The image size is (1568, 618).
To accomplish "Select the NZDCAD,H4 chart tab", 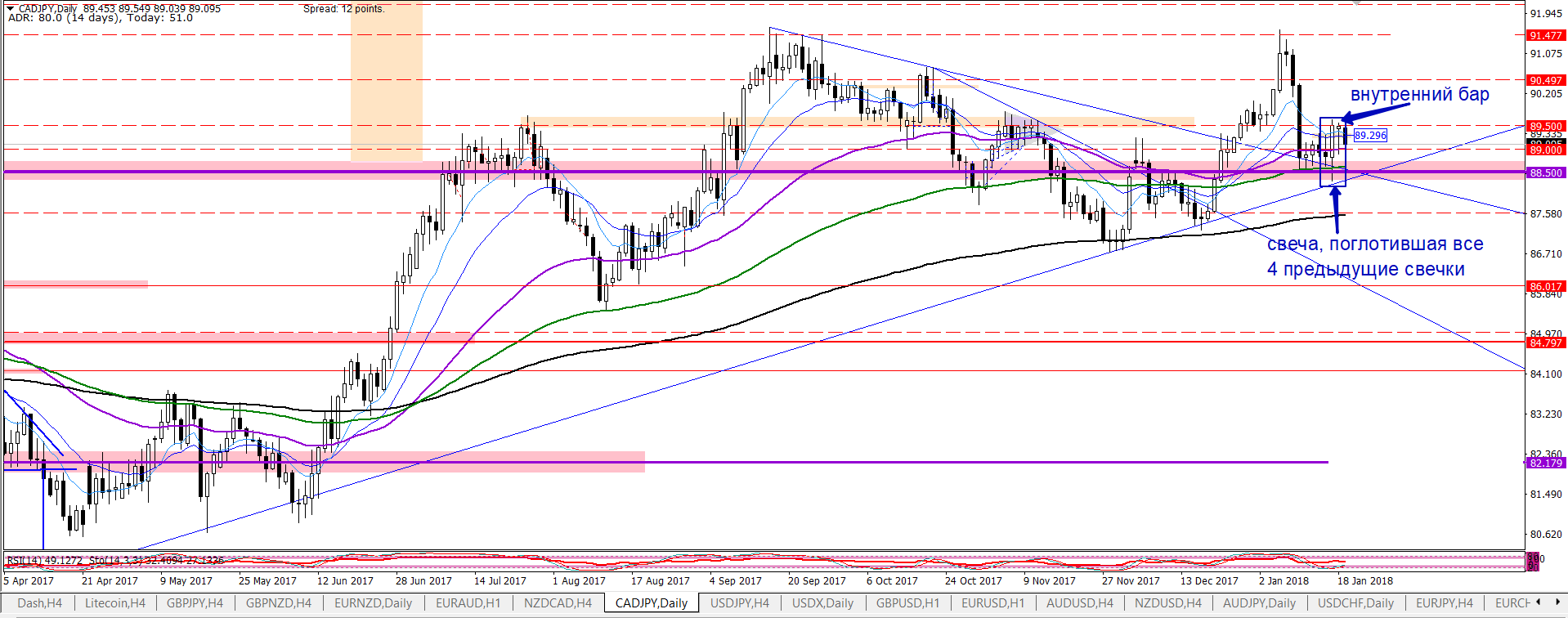I will [x=558, y=603].
